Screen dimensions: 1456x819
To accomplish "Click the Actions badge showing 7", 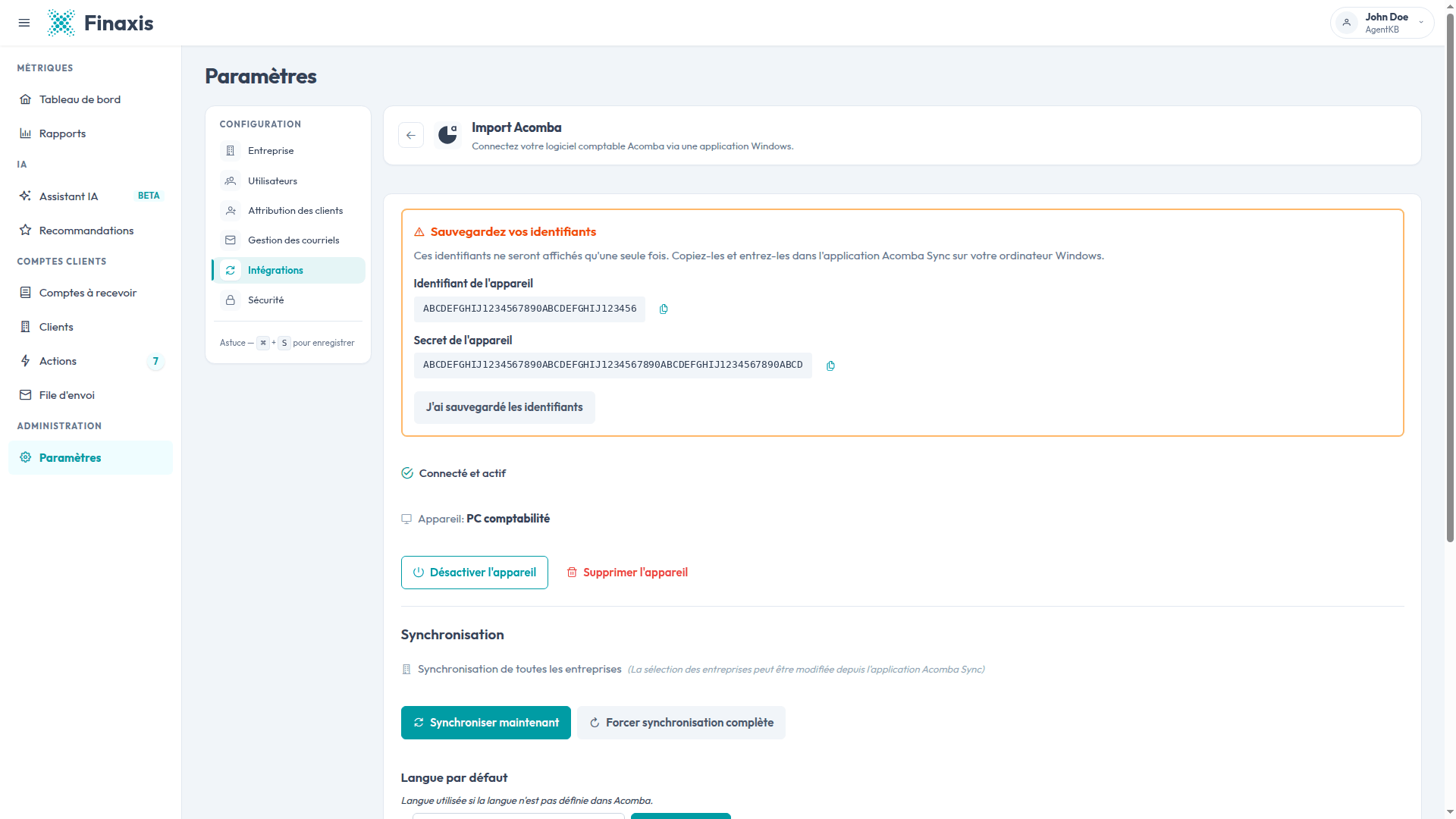I will [155, 361].
